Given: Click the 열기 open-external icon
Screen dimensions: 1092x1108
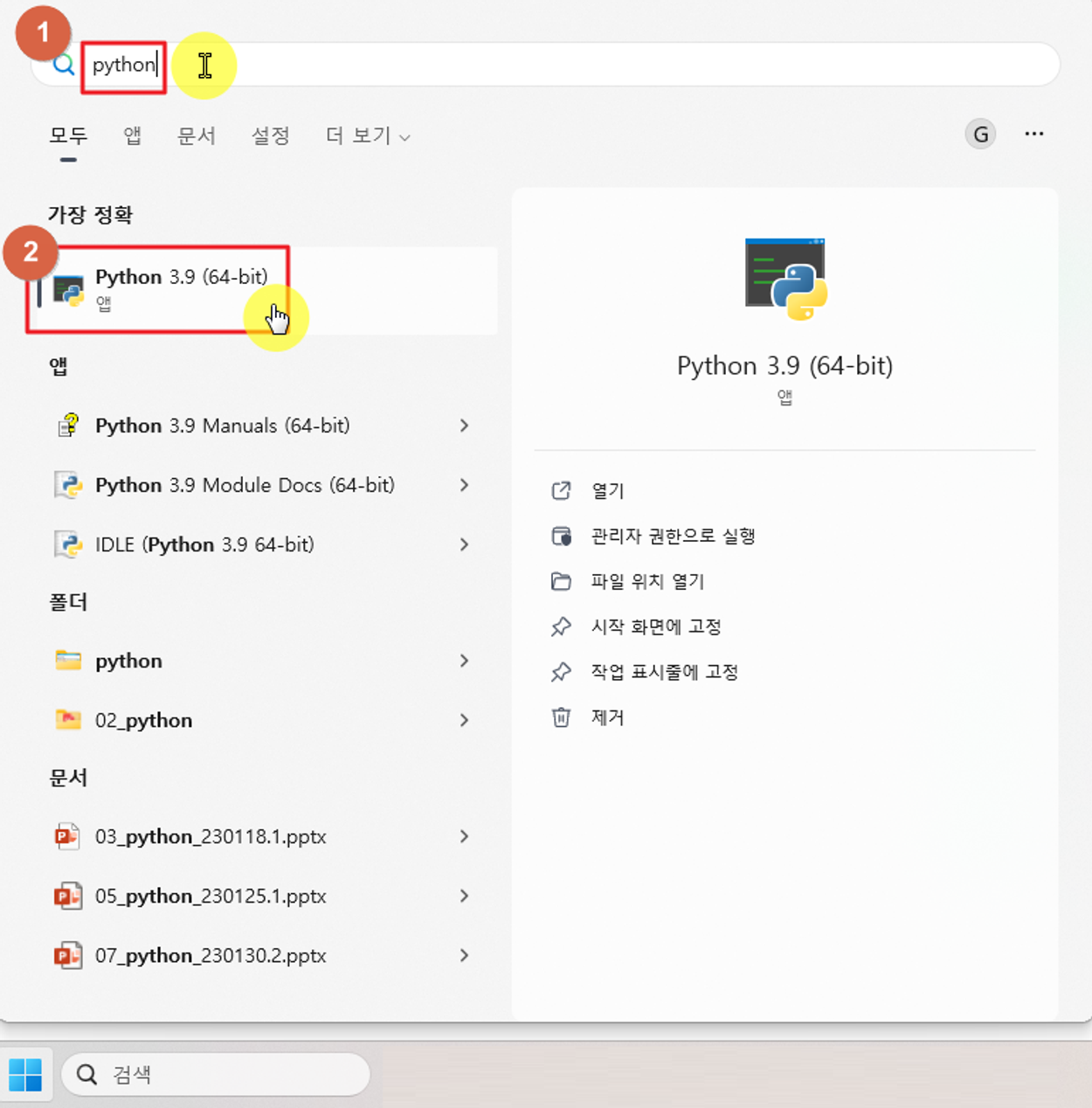Looking at the screenshot, I should click(x=561, y=491).
